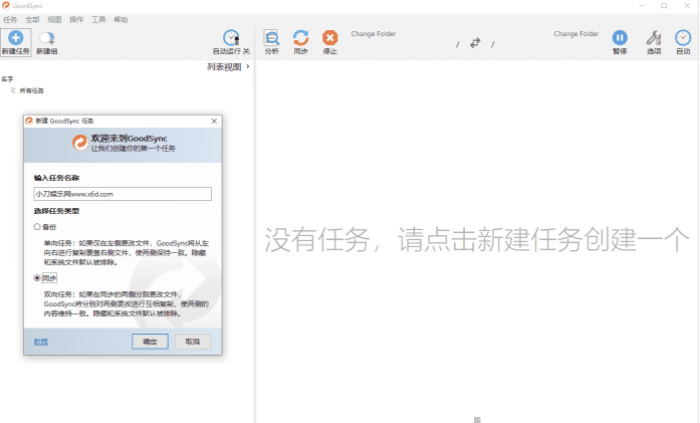
Task: Click the 名字 column header
Action: point(7,79)
